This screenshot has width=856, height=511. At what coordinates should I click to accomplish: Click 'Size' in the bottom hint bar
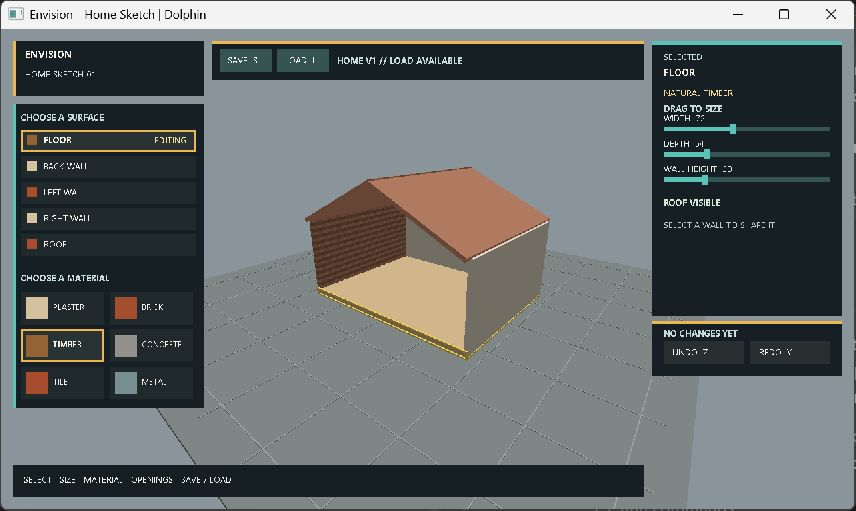(67, 480)
